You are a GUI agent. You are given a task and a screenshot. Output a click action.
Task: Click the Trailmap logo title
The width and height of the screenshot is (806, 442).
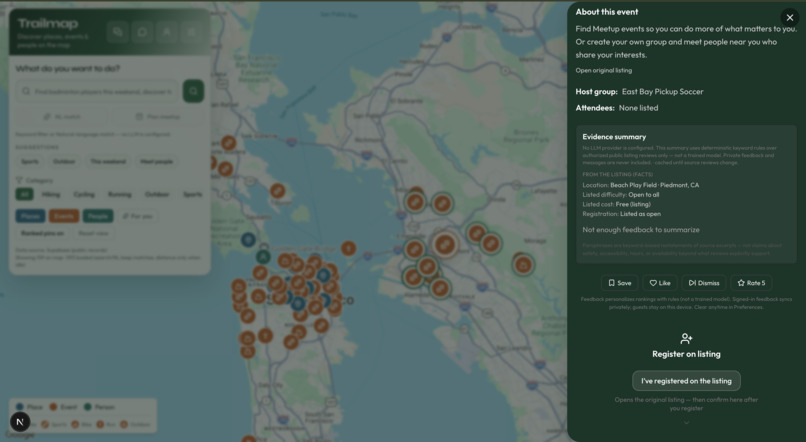pyautogui.click(x=48, y=23)
